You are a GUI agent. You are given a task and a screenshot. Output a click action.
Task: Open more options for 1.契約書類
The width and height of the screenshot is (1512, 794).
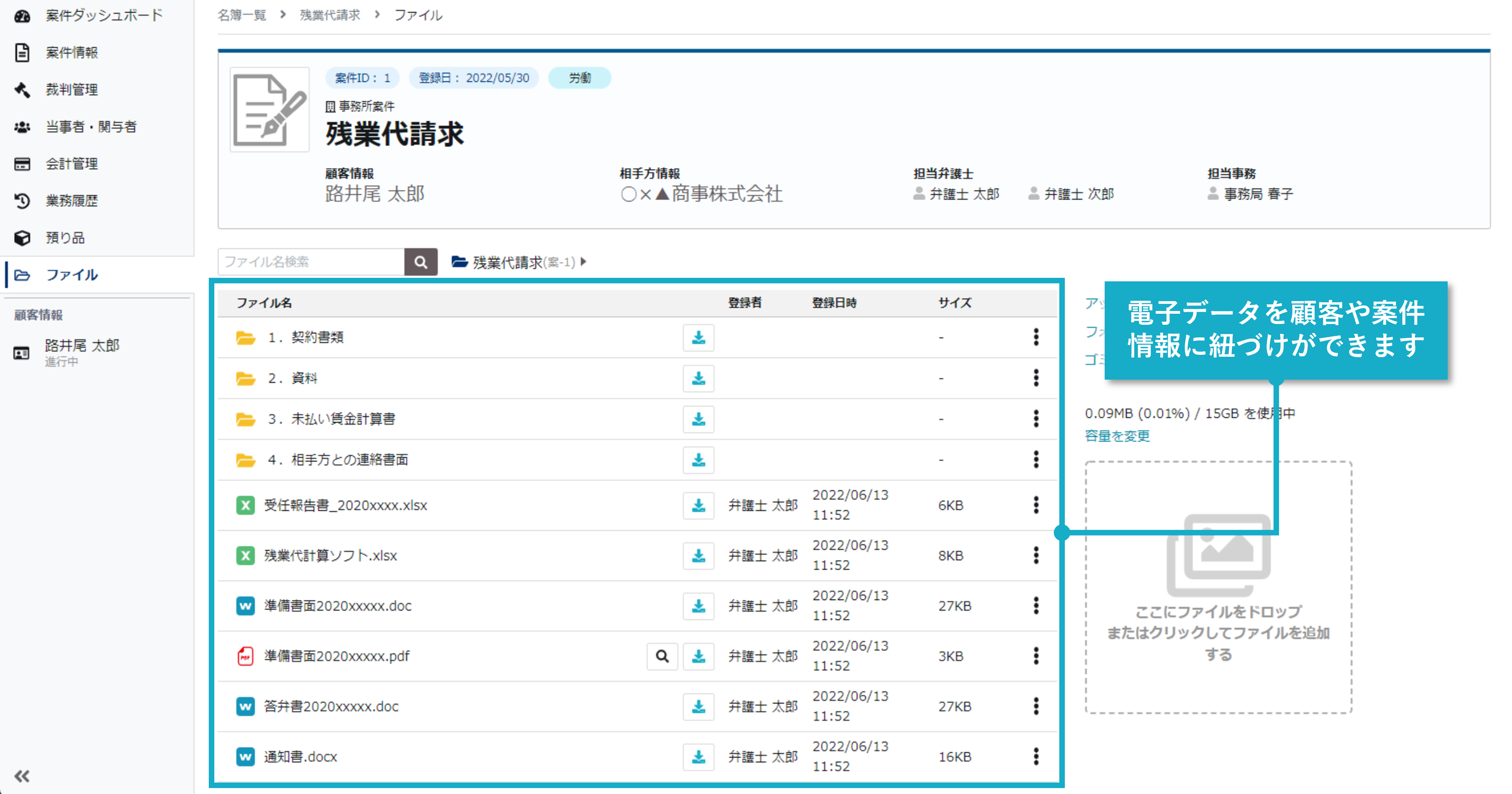click(x=1036, y=337)
